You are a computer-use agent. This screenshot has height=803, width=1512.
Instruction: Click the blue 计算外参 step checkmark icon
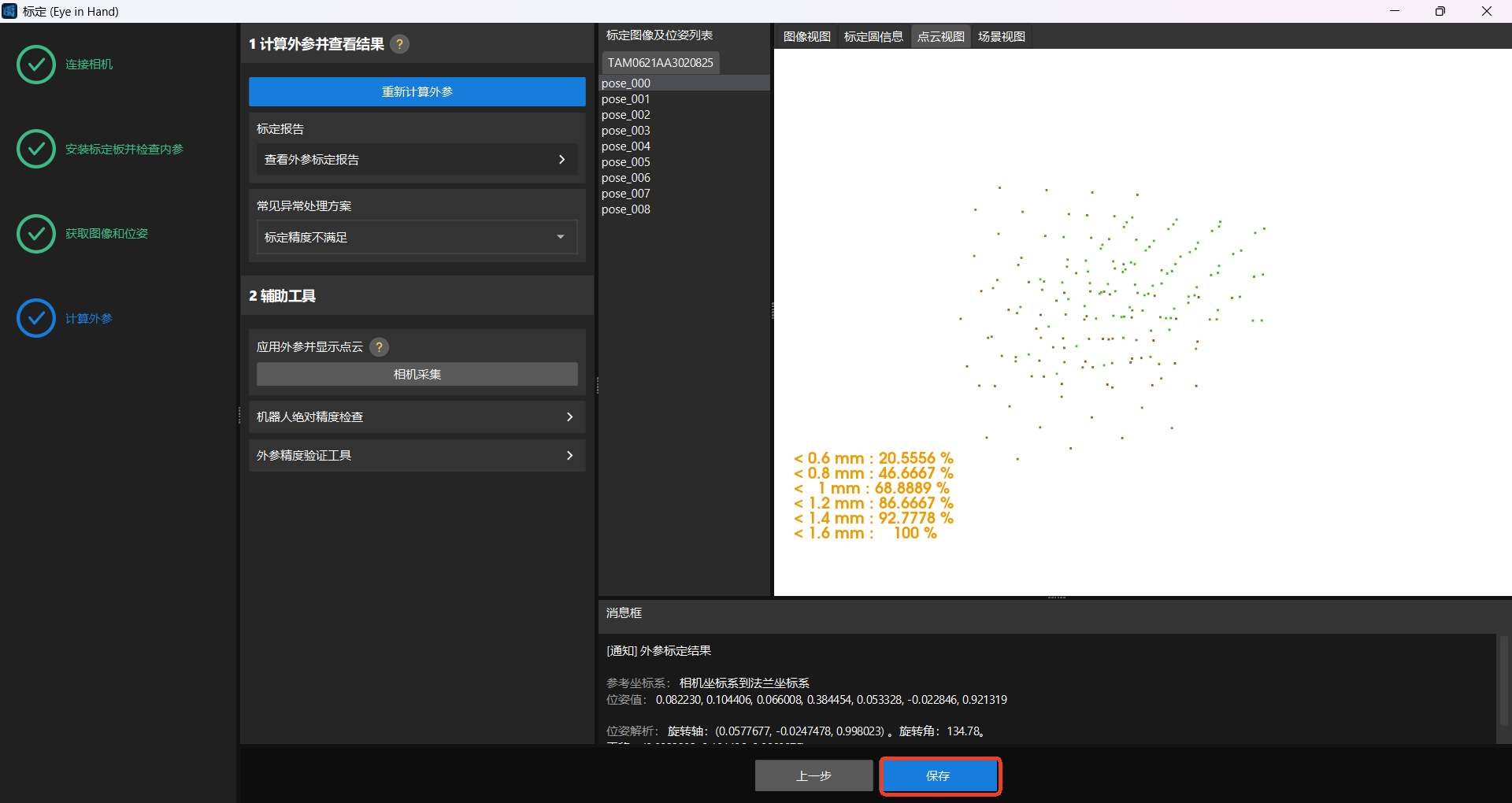coord(36,318)
